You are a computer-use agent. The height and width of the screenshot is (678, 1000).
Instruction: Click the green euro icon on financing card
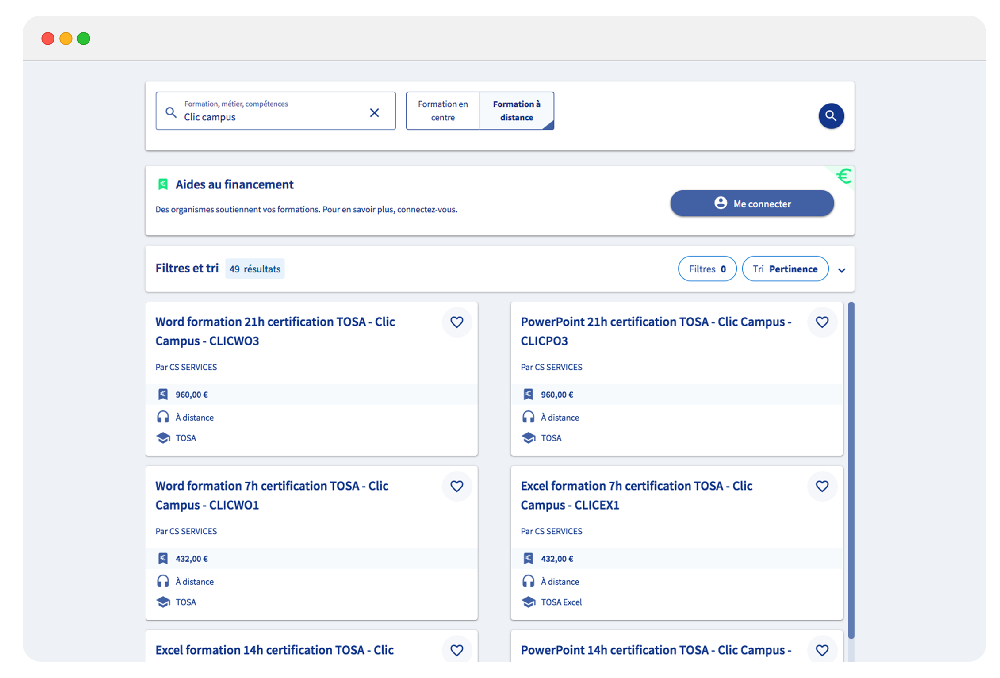[844, 175]
